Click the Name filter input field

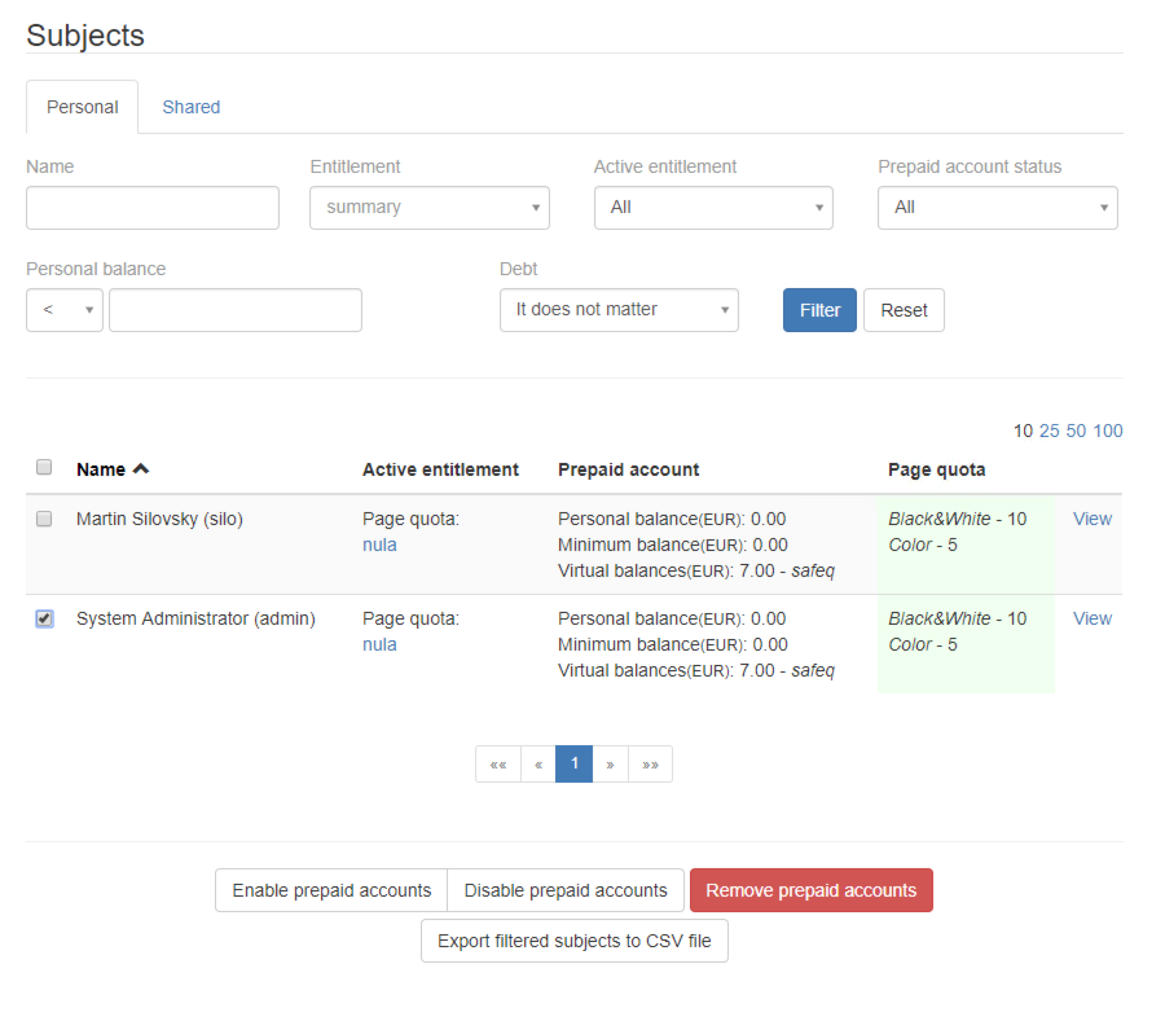tap(153, 208)
